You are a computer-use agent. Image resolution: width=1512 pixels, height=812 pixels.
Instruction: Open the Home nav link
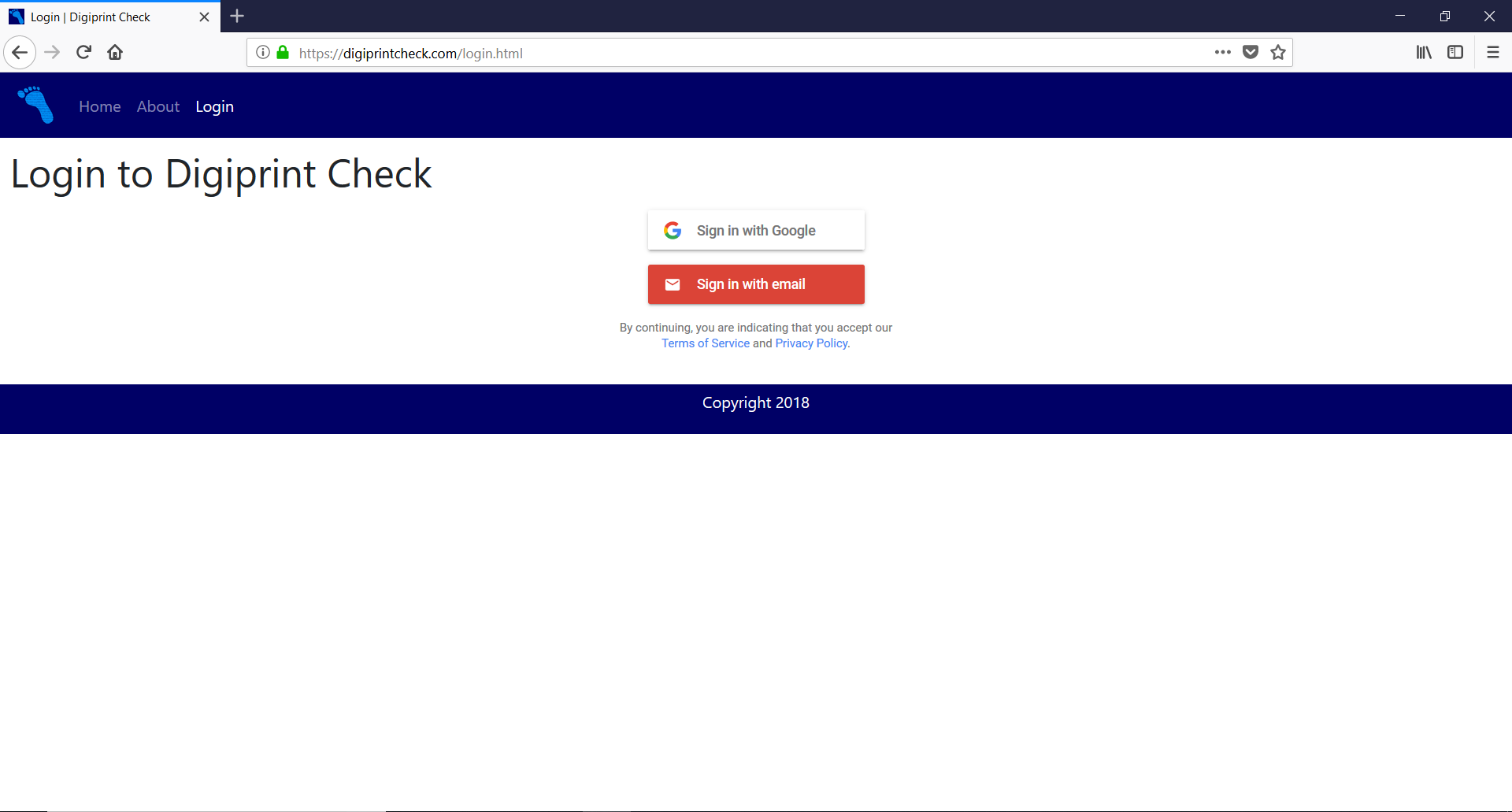[x=100, y=106]
